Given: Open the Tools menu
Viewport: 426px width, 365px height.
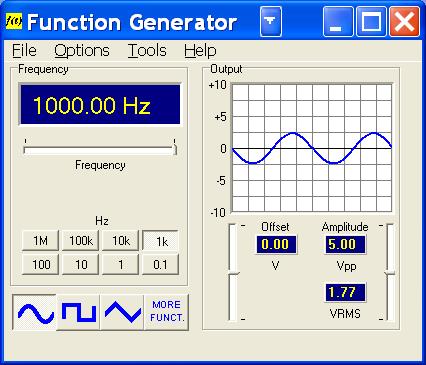Looking at the screenshot, I should pos(147,51).
